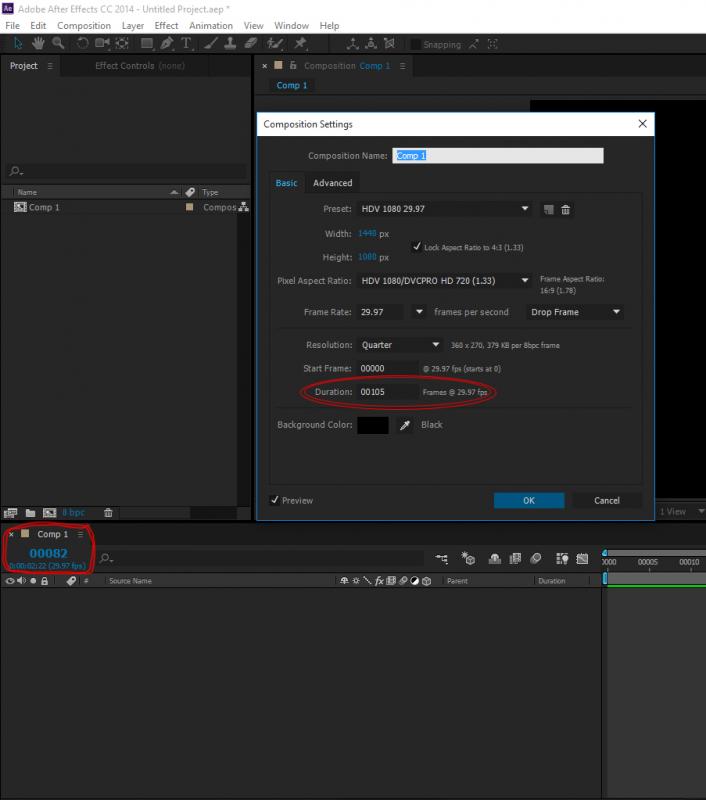Open the Preset dropdown HDV 1080 29.97
Viewport: 706px width, 800px height.
(443, 209)
